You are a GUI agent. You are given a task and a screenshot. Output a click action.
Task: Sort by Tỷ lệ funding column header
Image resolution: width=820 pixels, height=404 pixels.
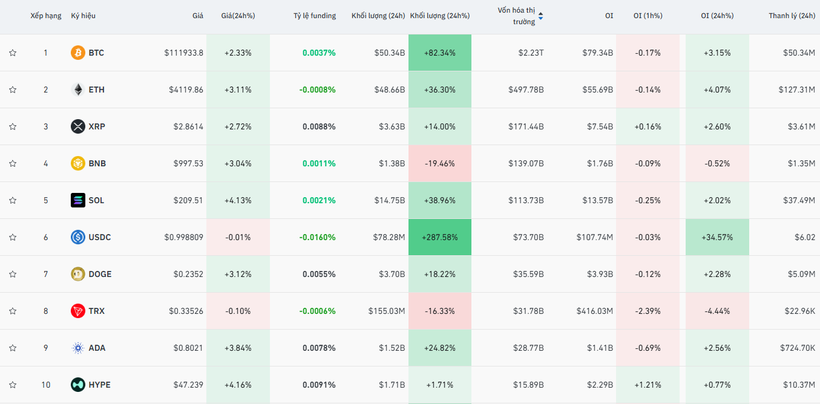pyautogui.click(x=314, y=16)
